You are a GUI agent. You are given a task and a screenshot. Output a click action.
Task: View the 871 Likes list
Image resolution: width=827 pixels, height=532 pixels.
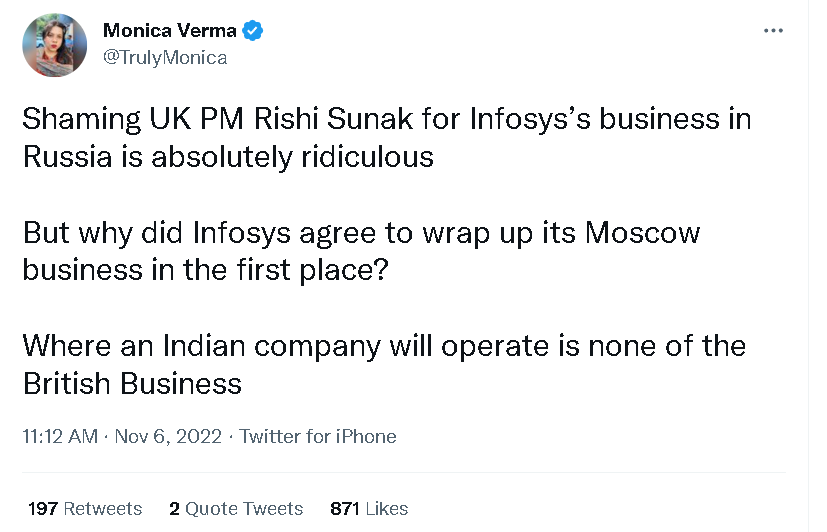[369, 509]
